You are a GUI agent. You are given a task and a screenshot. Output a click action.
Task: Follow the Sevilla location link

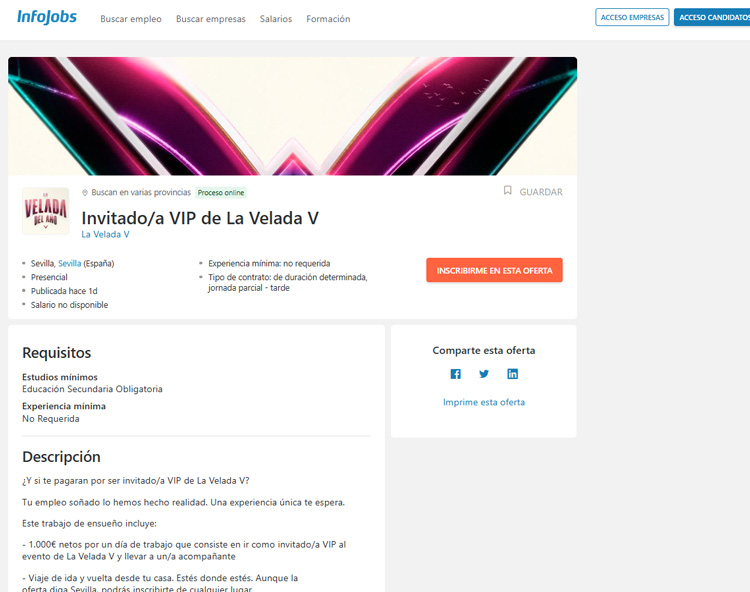(69, 263)
